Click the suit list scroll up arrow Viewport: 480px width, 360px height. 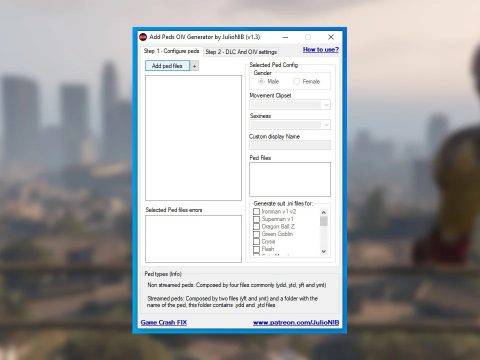point(324,212)
